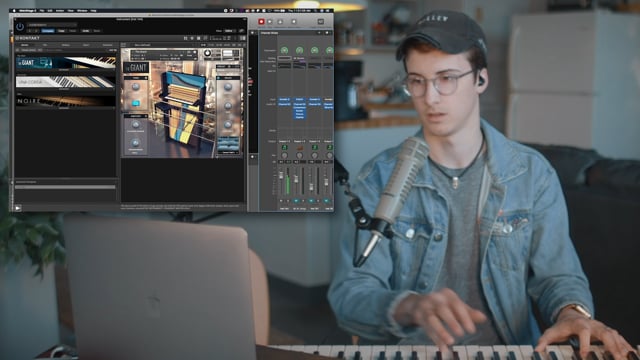Toggle mute on fourth channel strip
The width and height of the screenshot is (640, 360).
point(326,200)
